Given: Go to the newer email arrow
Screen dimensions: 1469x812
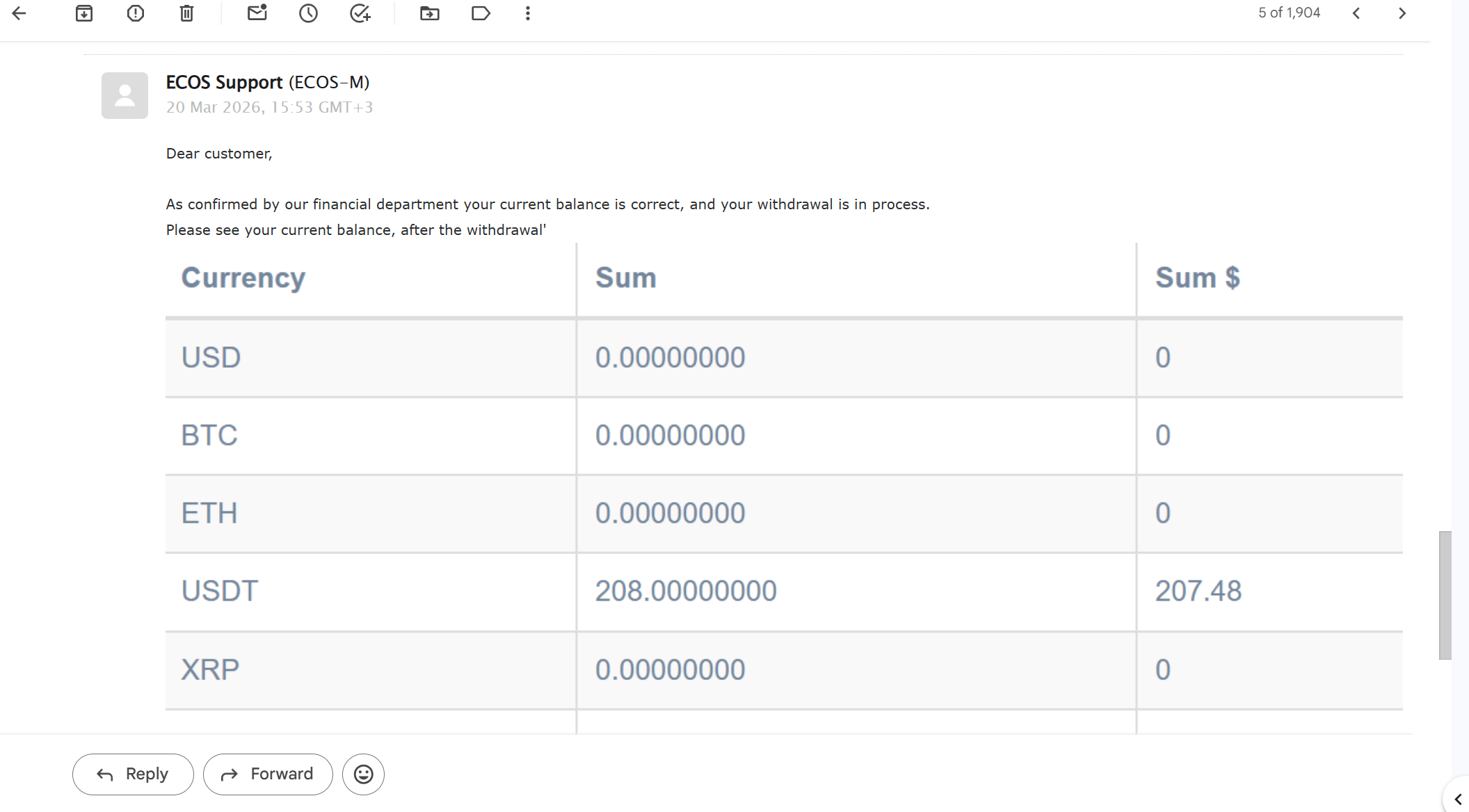Looking at the screenshot, I should 1356,13.
